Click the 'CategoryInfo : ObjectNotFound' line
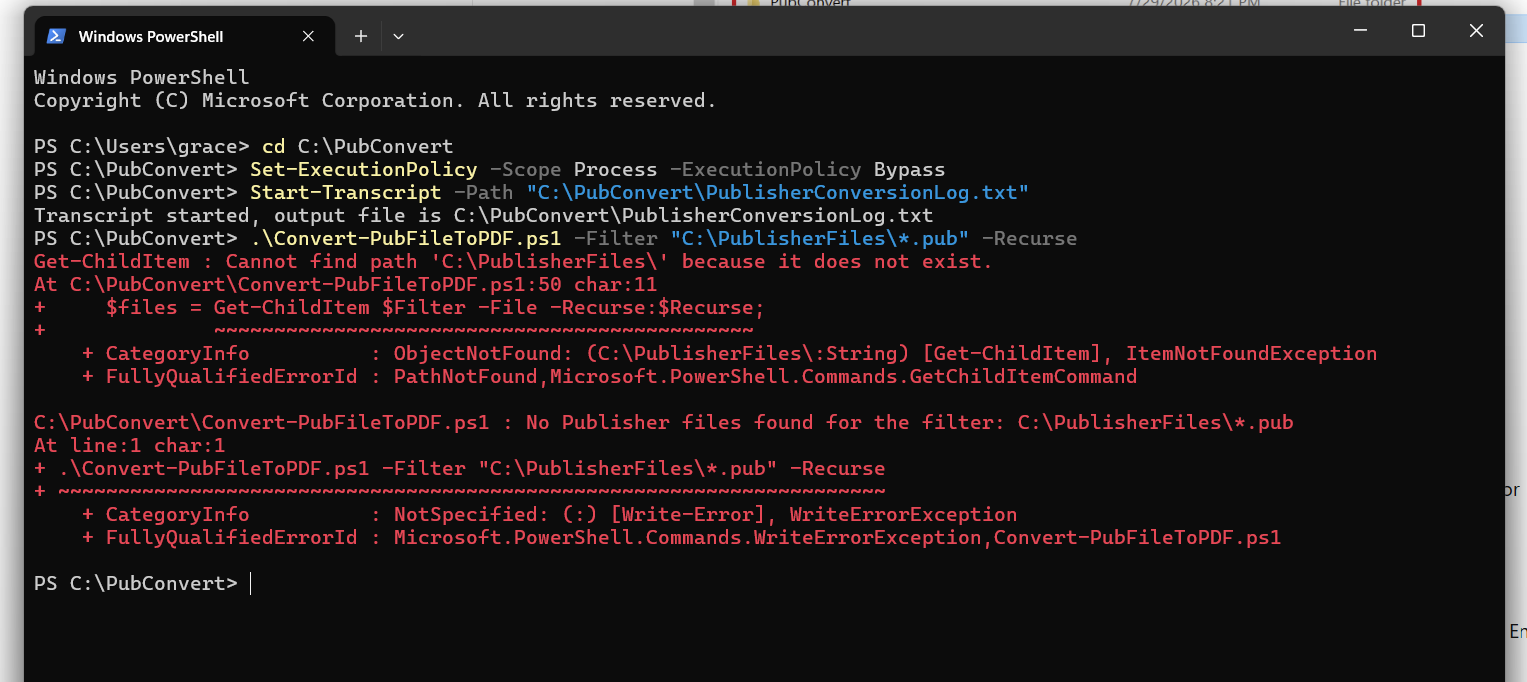This screenshot has width=1527, height=682. (x=729, y=353)
